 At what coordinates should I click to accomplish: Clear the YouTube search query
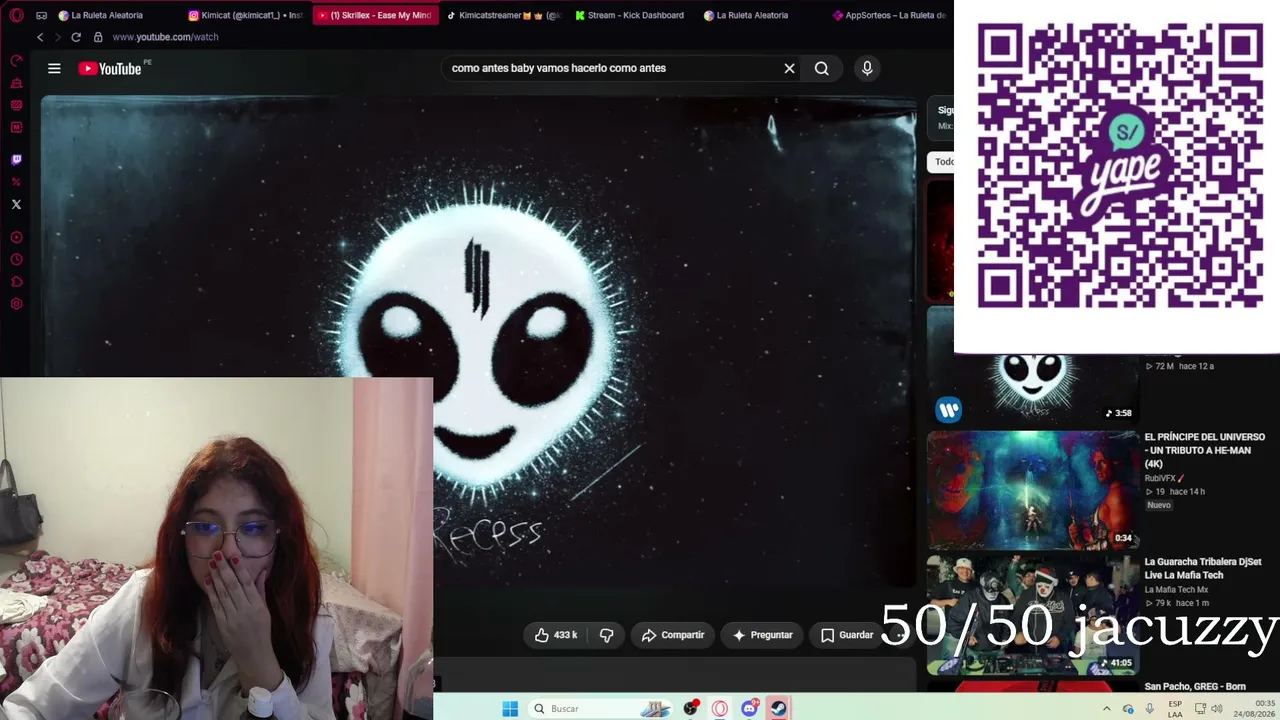pos(789,68)
